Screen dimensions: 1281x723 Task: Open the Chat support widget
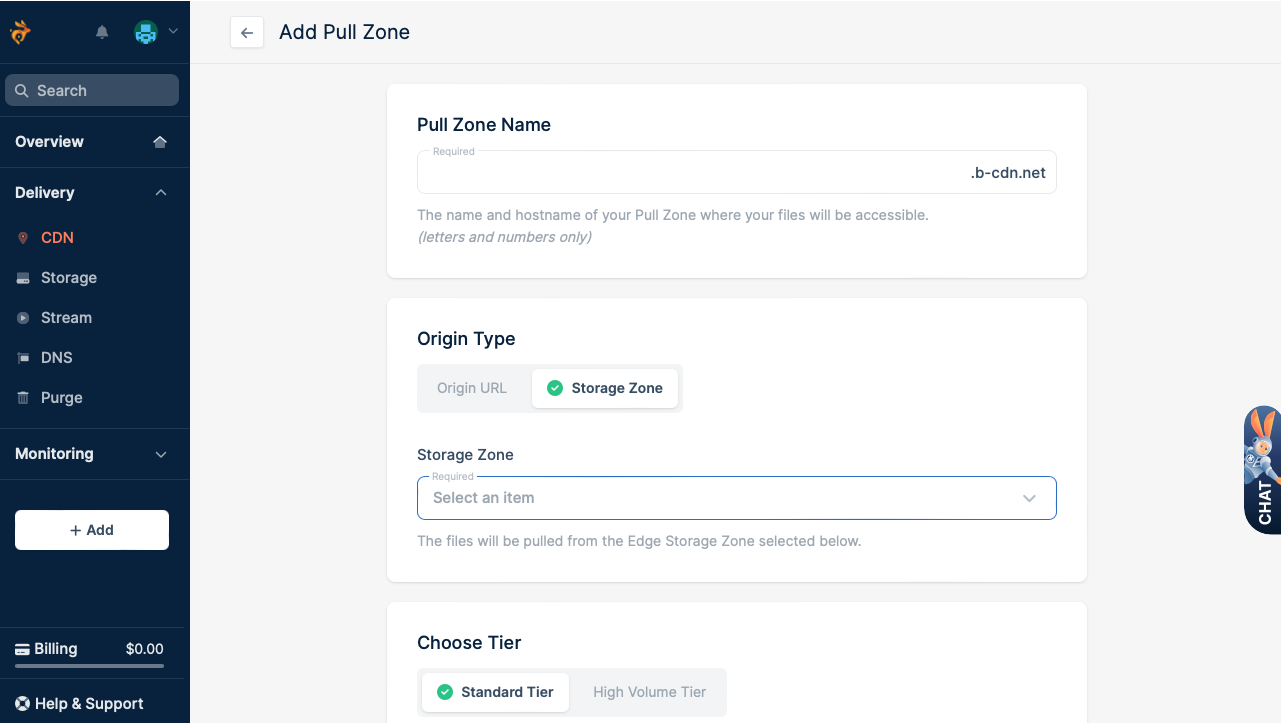pos(1263,470)
